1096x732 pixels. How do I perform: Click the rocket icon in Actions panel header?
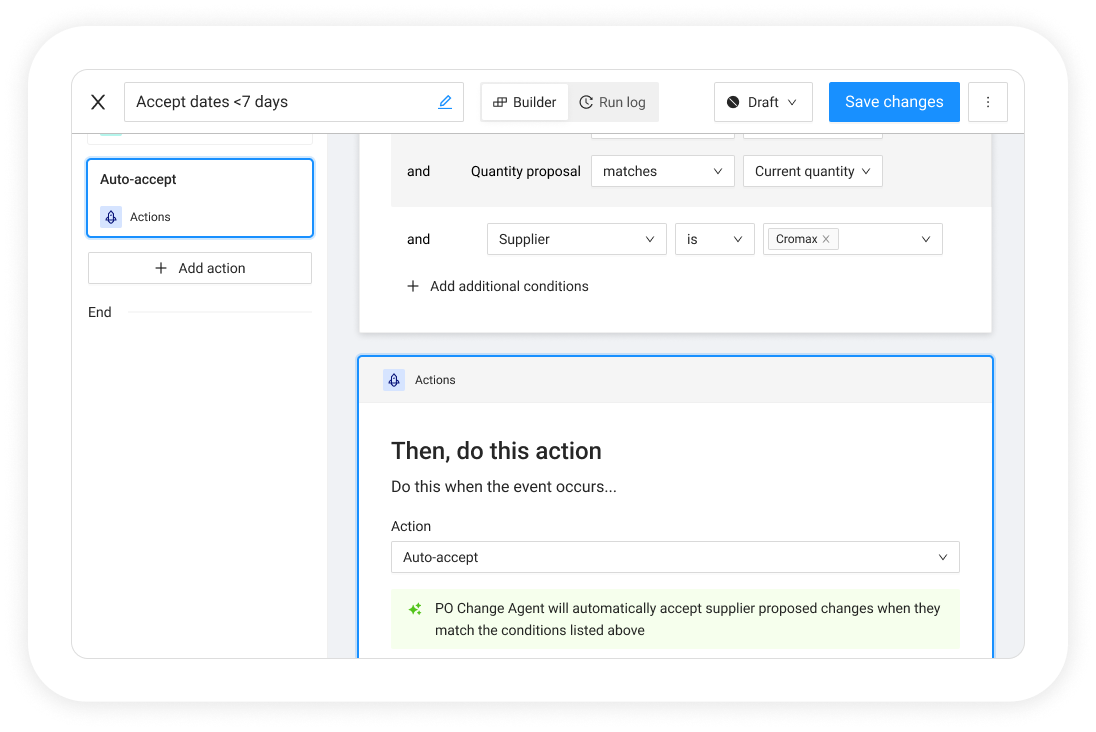point(394,380)
